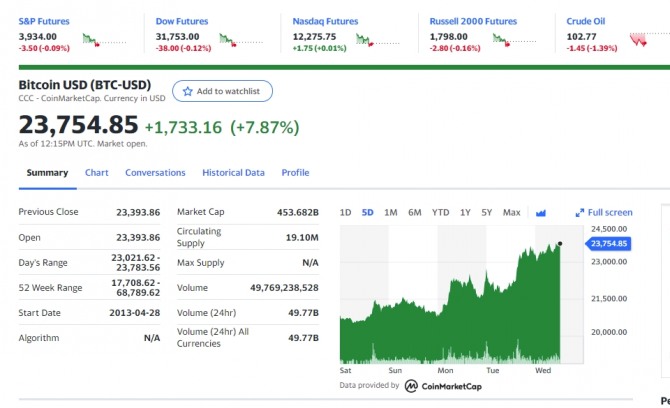Select the 5Y chart range

pos(487,212)
